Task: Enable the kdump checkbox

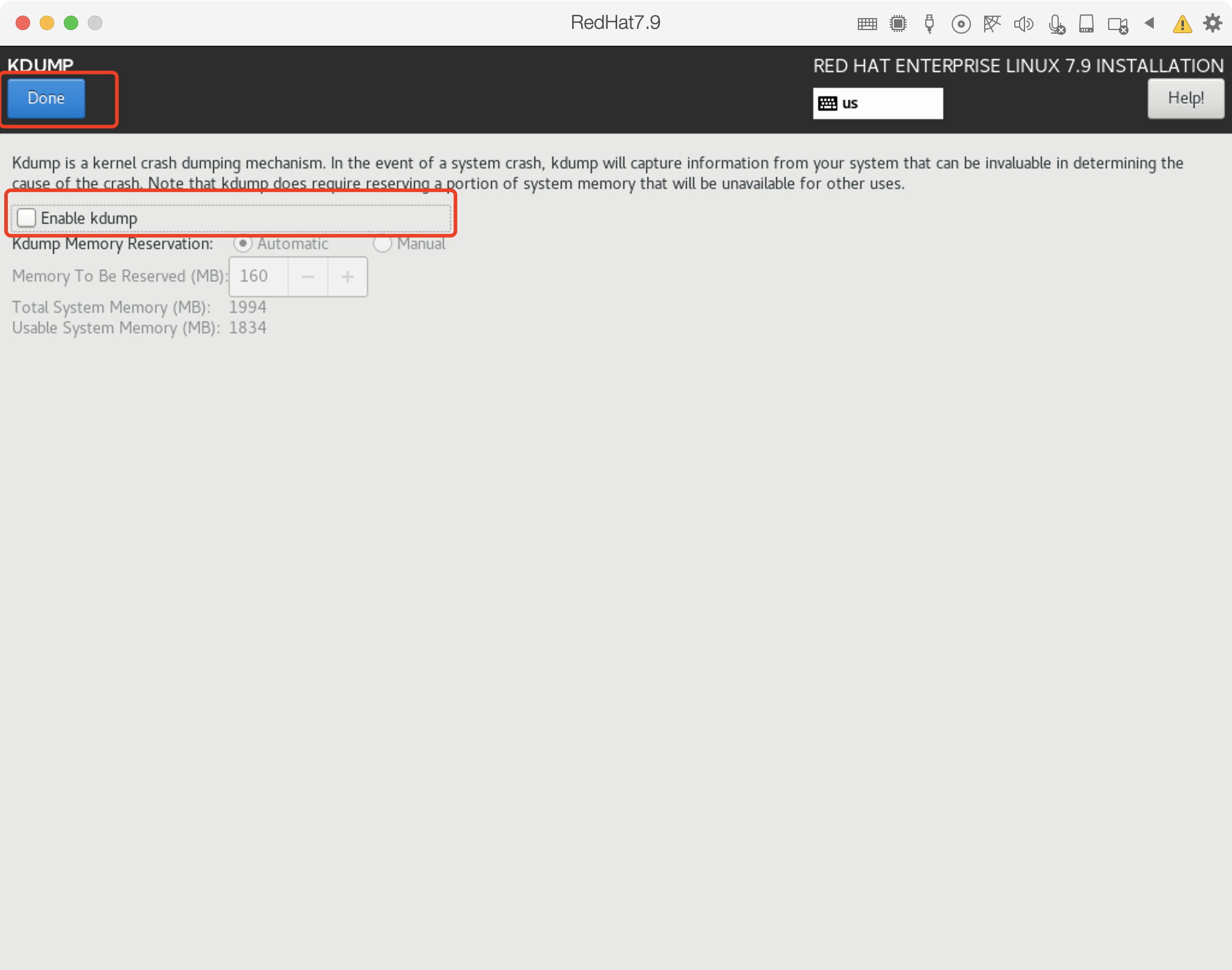Action: point(26,218)
